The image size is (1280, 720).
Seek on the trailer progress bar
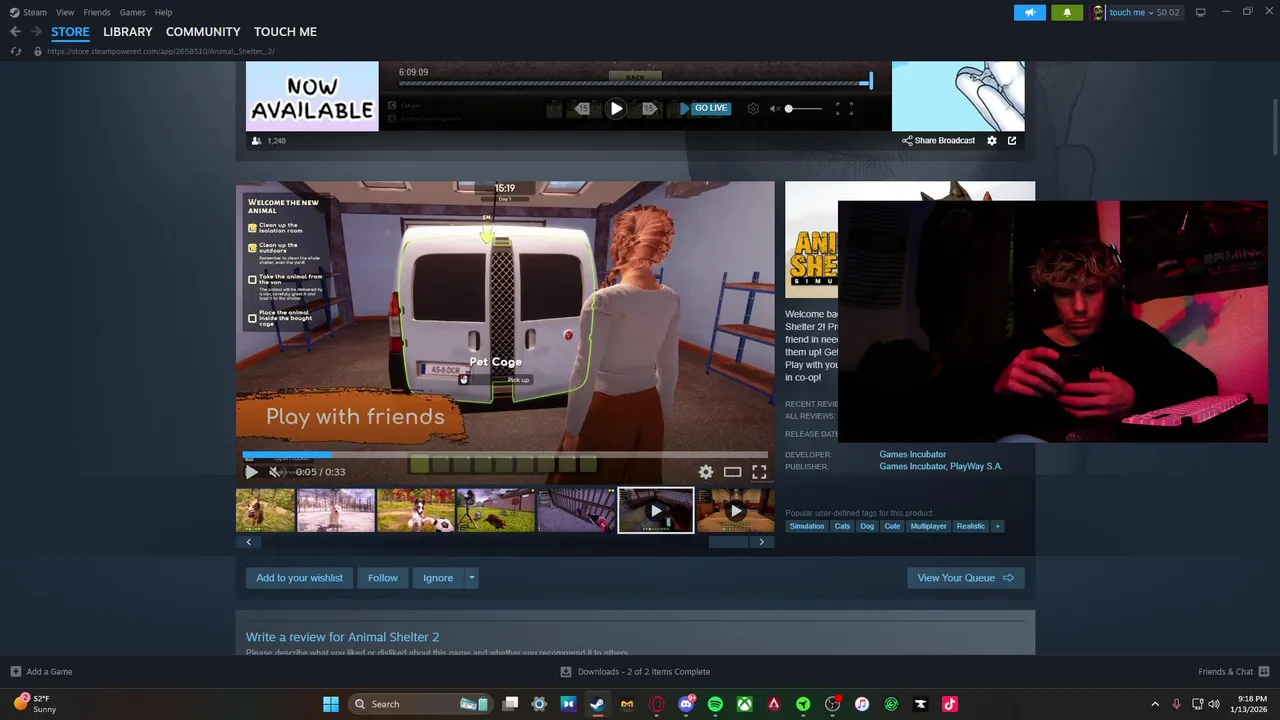(505, 455)
